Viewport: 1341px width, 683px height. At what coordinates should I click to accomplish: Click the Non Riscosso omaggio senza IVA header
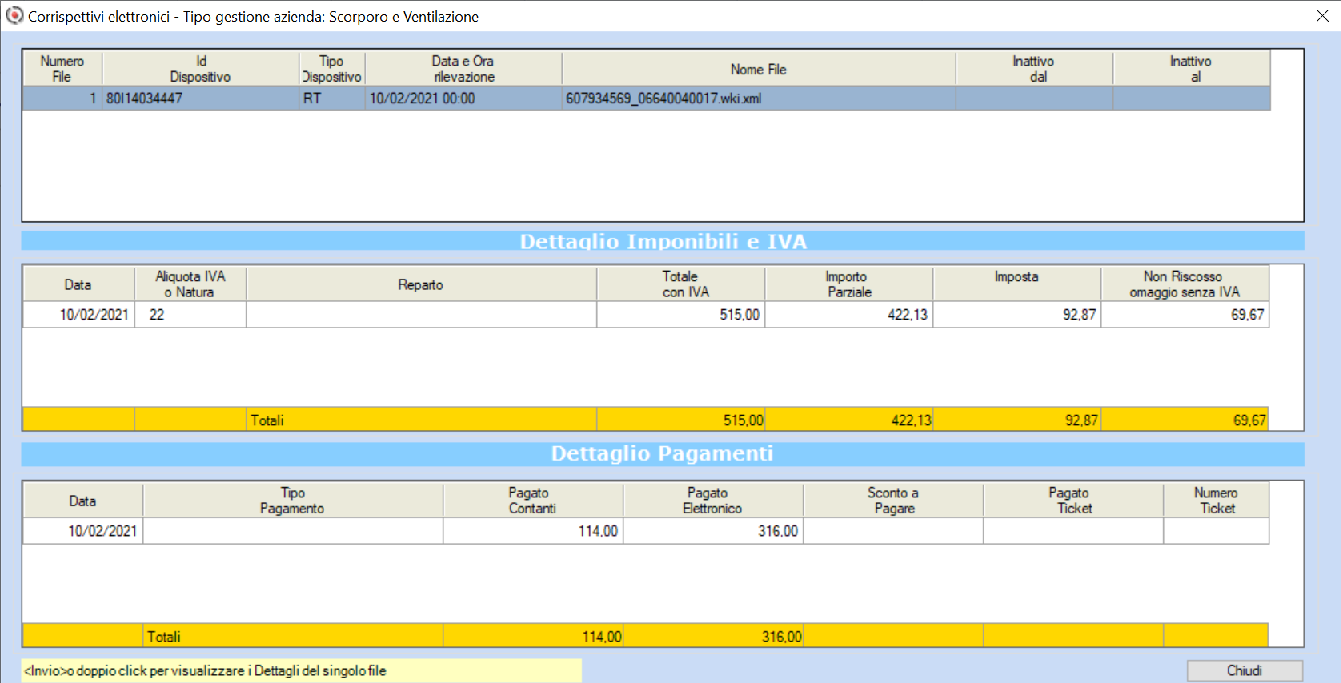[1185, 284]
